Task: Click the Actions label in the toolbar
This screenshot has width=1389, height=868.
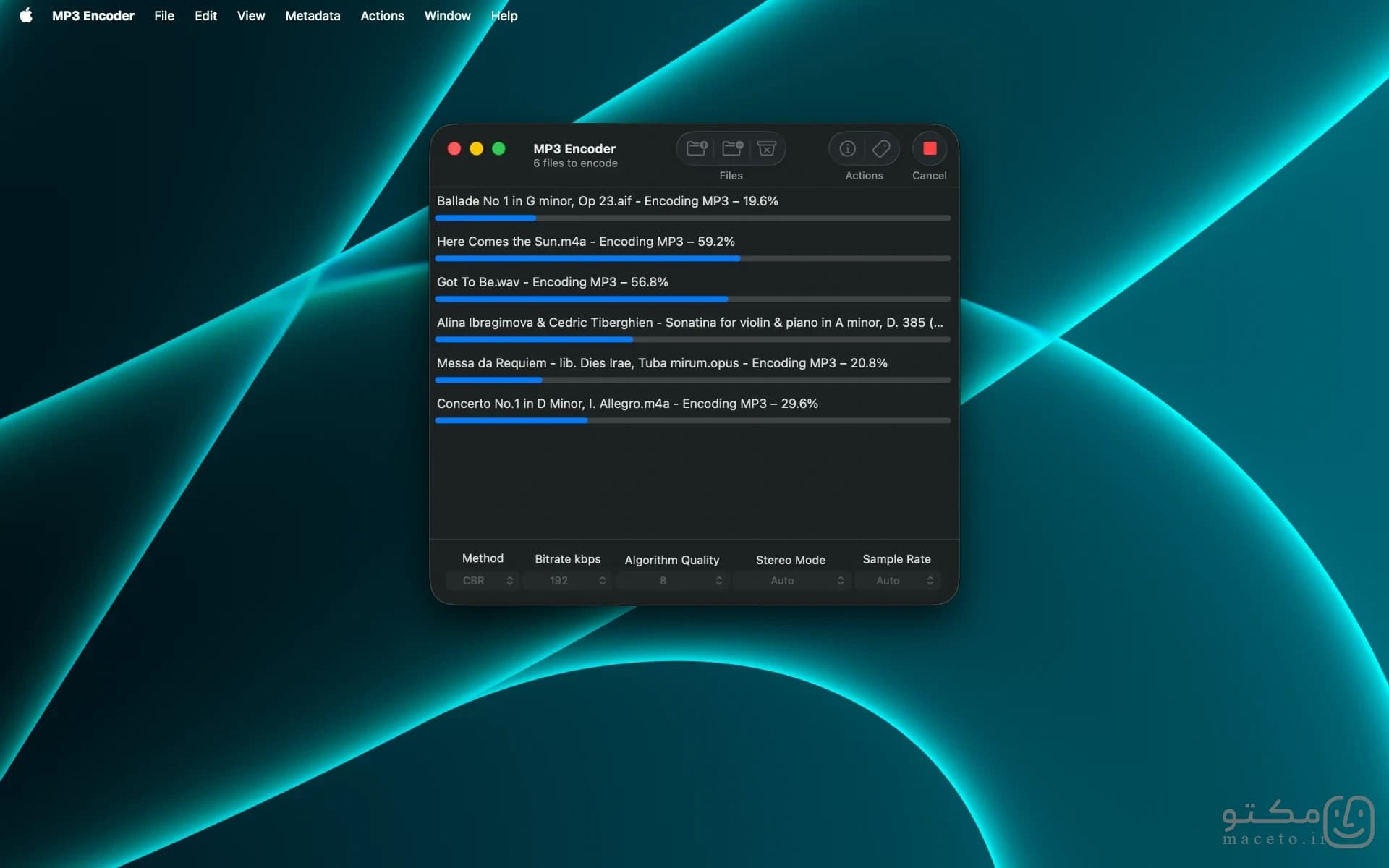Action: pos(864,176)
